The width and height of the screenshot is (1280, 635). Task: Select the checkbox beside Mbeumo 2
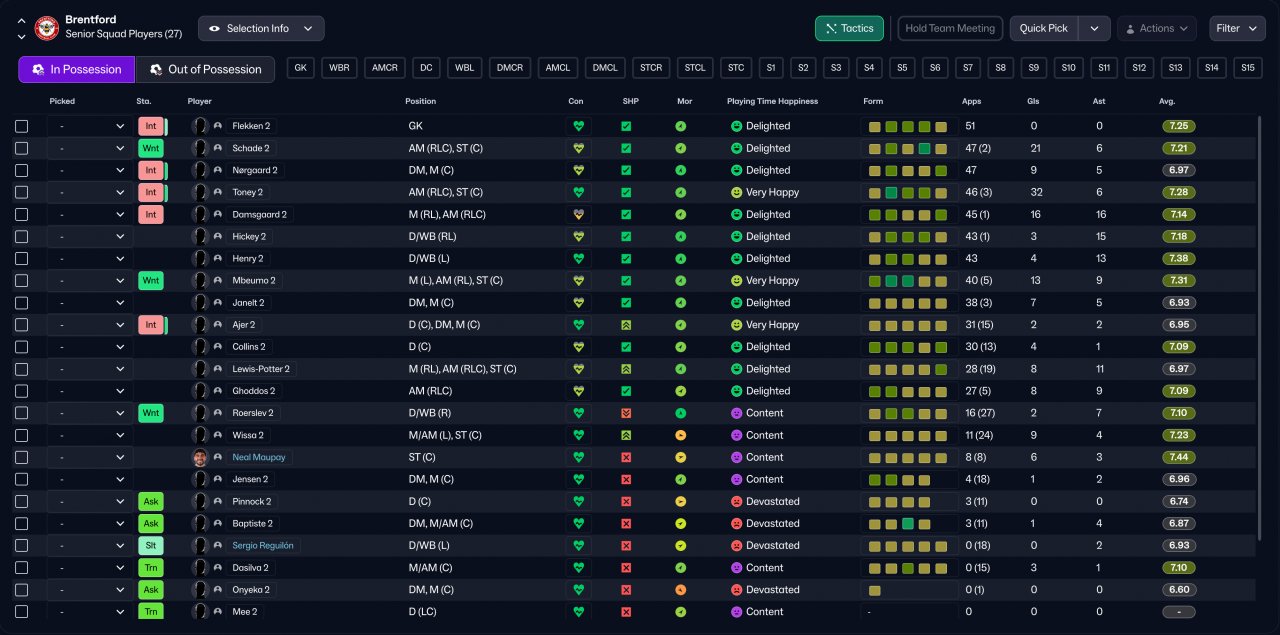[x=22, y=281]
